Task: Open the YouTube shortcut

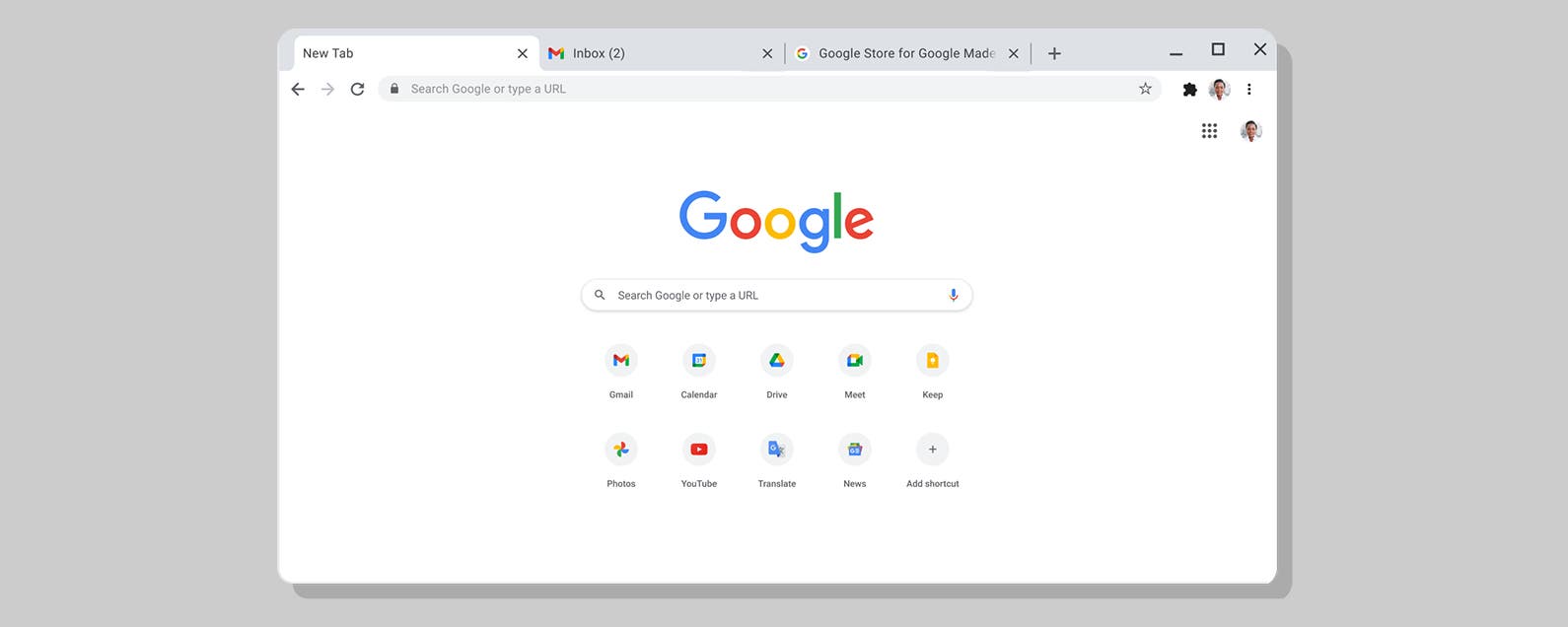Action: (x=699, y=450)
